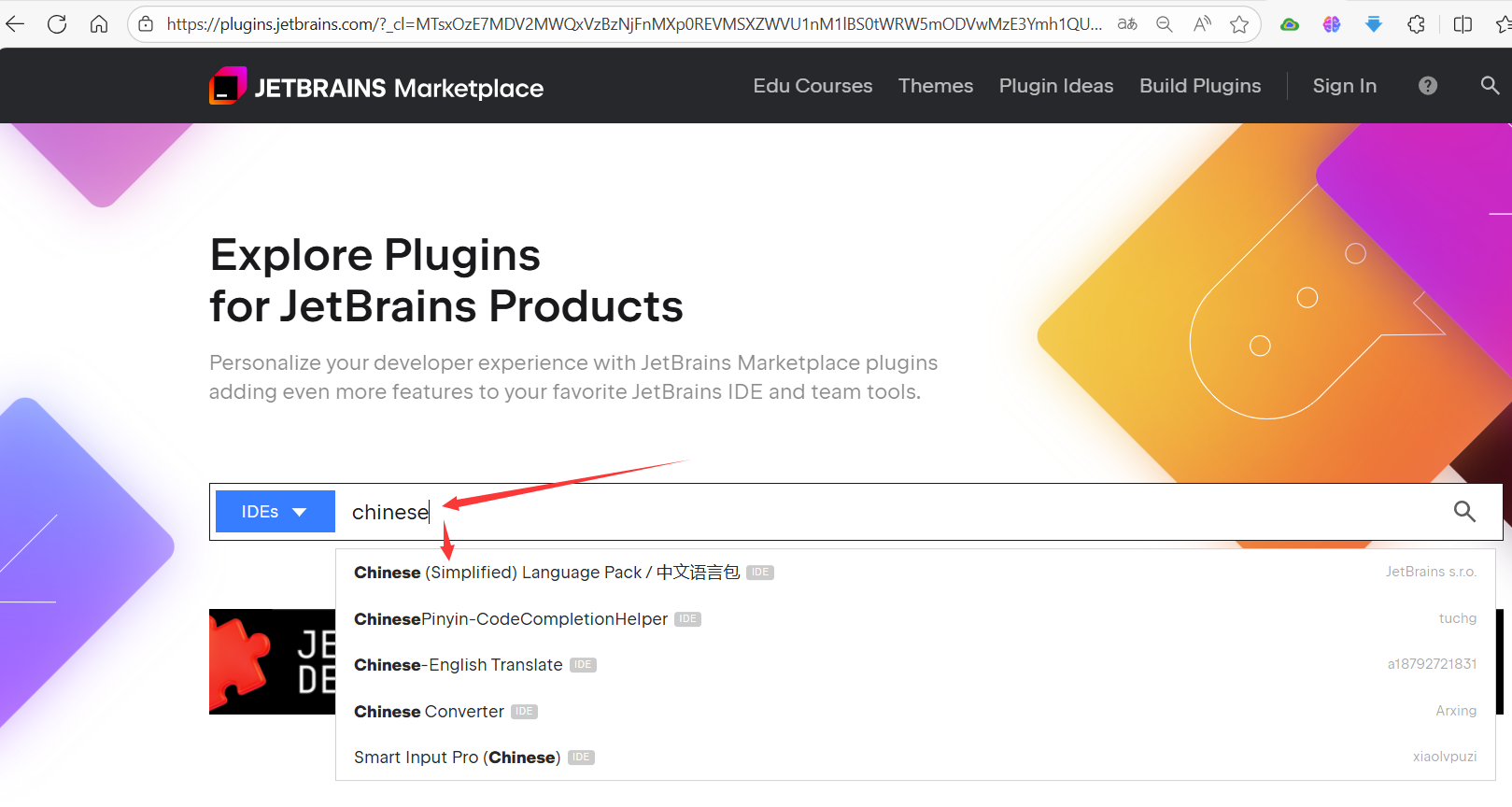Select ChinesePinyin-CodeCompletionHelper suggestion
Screen dimensions: 1512x807
(x=915, y=619)
